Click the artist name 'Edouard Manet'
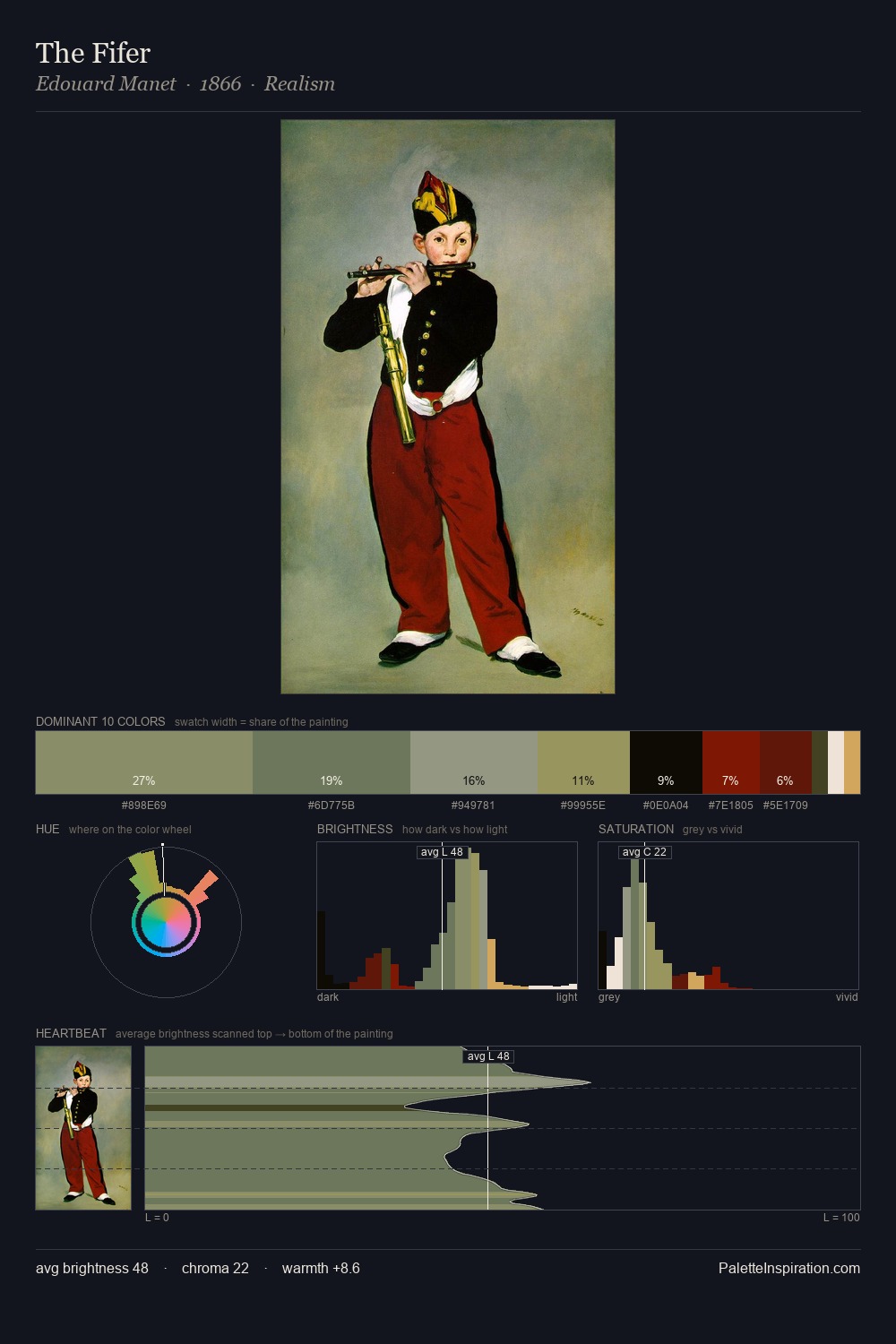The width and height of the screenshot is (896, 1344). 106,83
